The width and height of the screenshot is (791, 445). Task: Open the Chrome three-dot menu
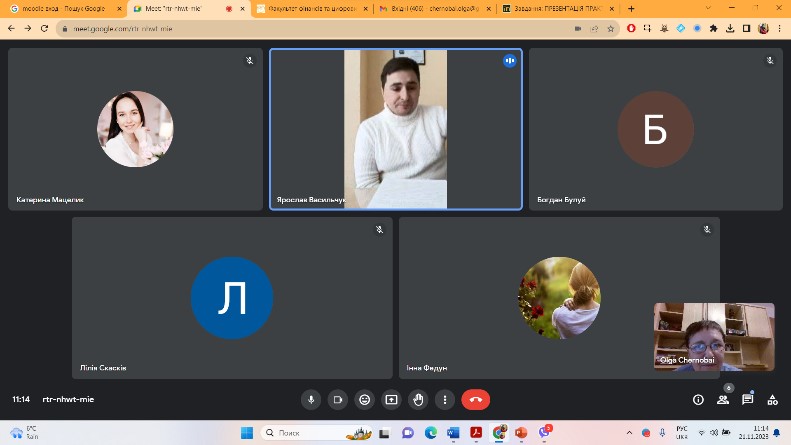pos(780,29)
